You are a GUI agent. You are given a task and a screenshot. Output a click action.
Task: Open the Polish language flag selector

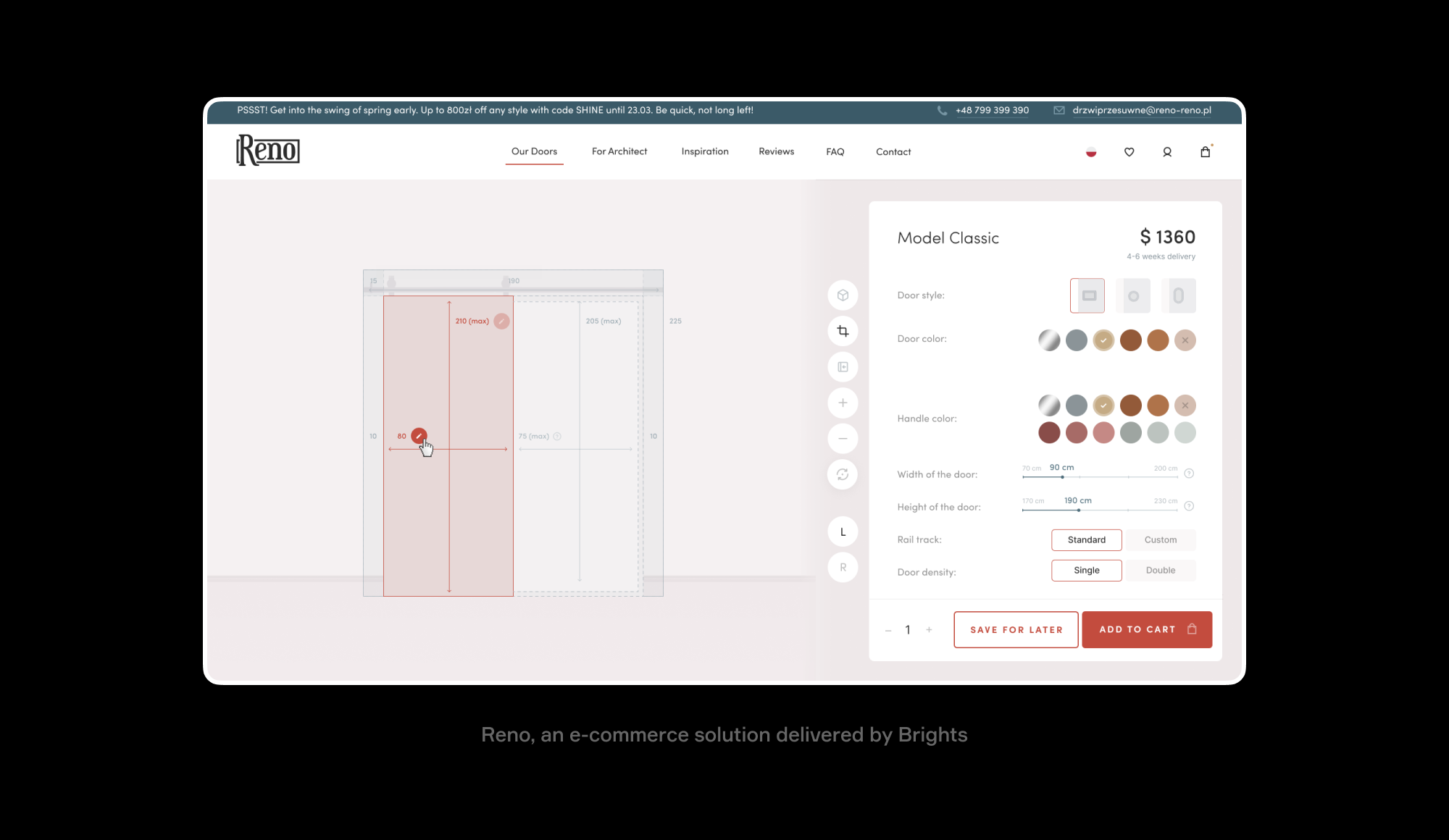click(1090, 152)
